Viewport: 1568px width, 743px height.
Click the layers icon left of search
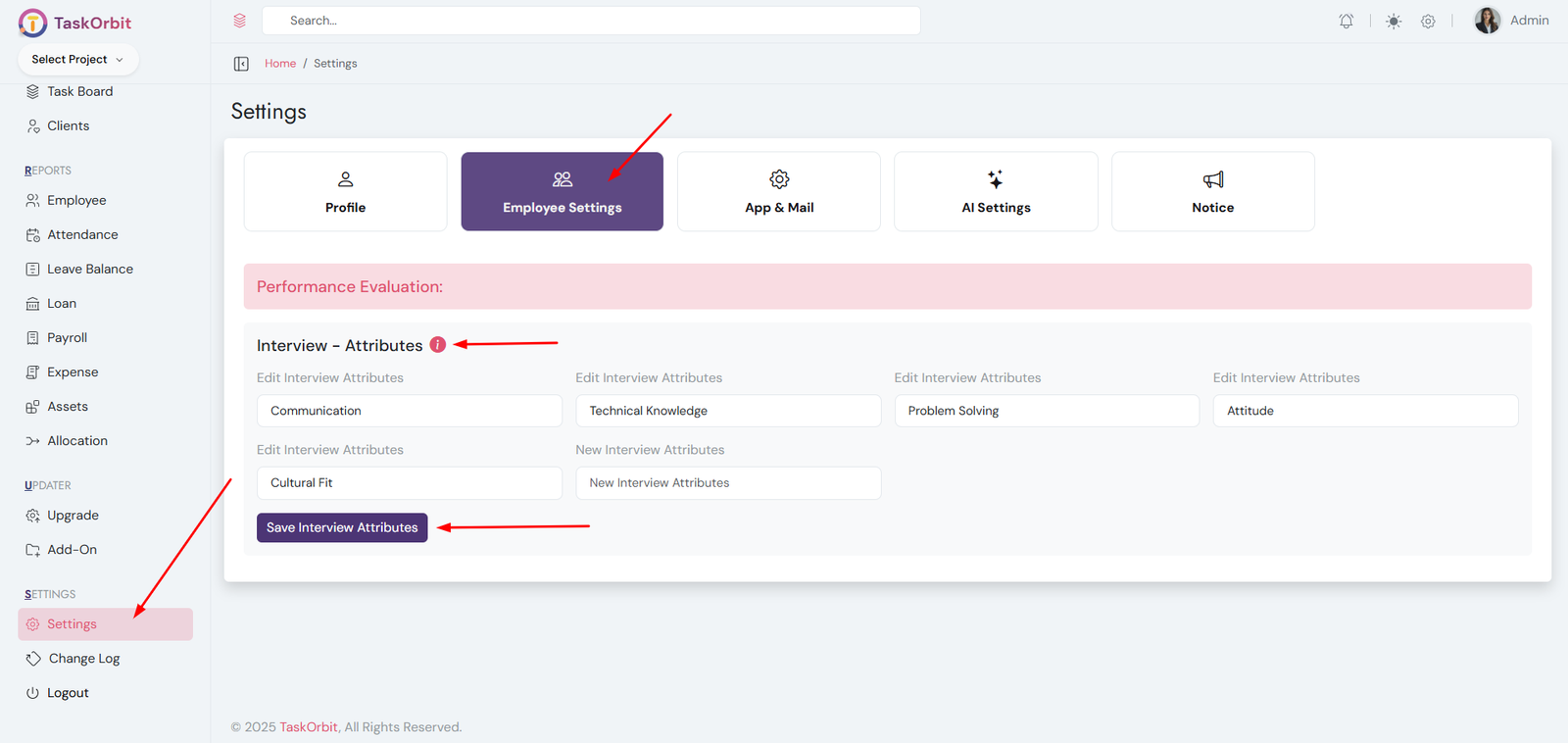(240, 21)
